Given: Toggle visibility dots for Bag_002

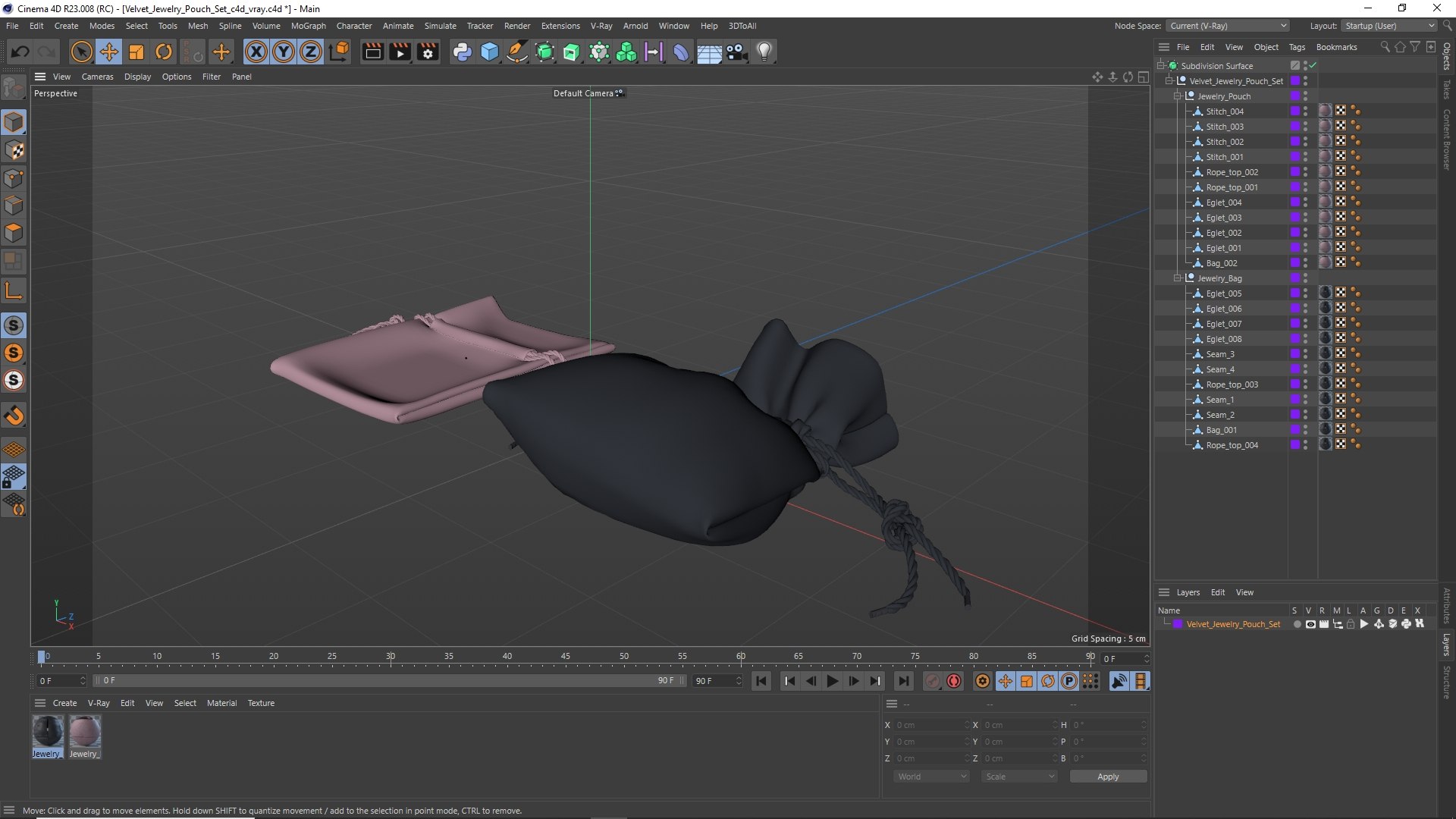Looking at the screenshot, I should pos(1305,263).
